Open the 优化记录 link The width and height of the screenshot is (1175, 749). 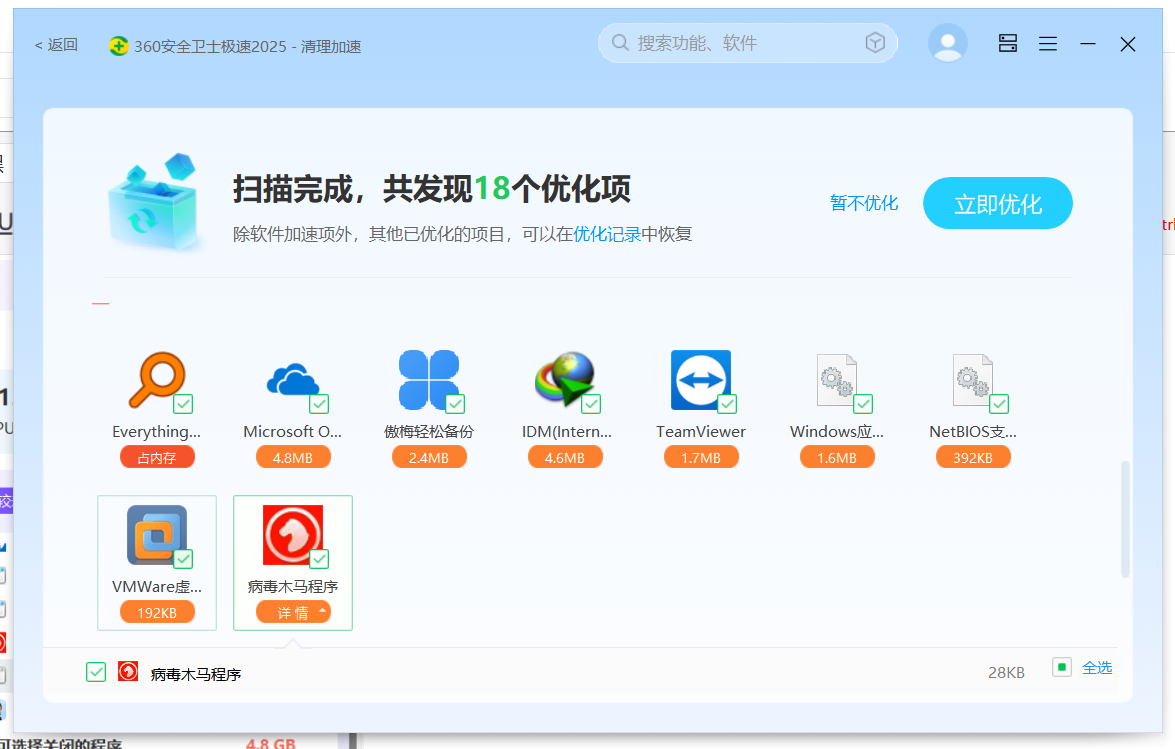(607, 234)
